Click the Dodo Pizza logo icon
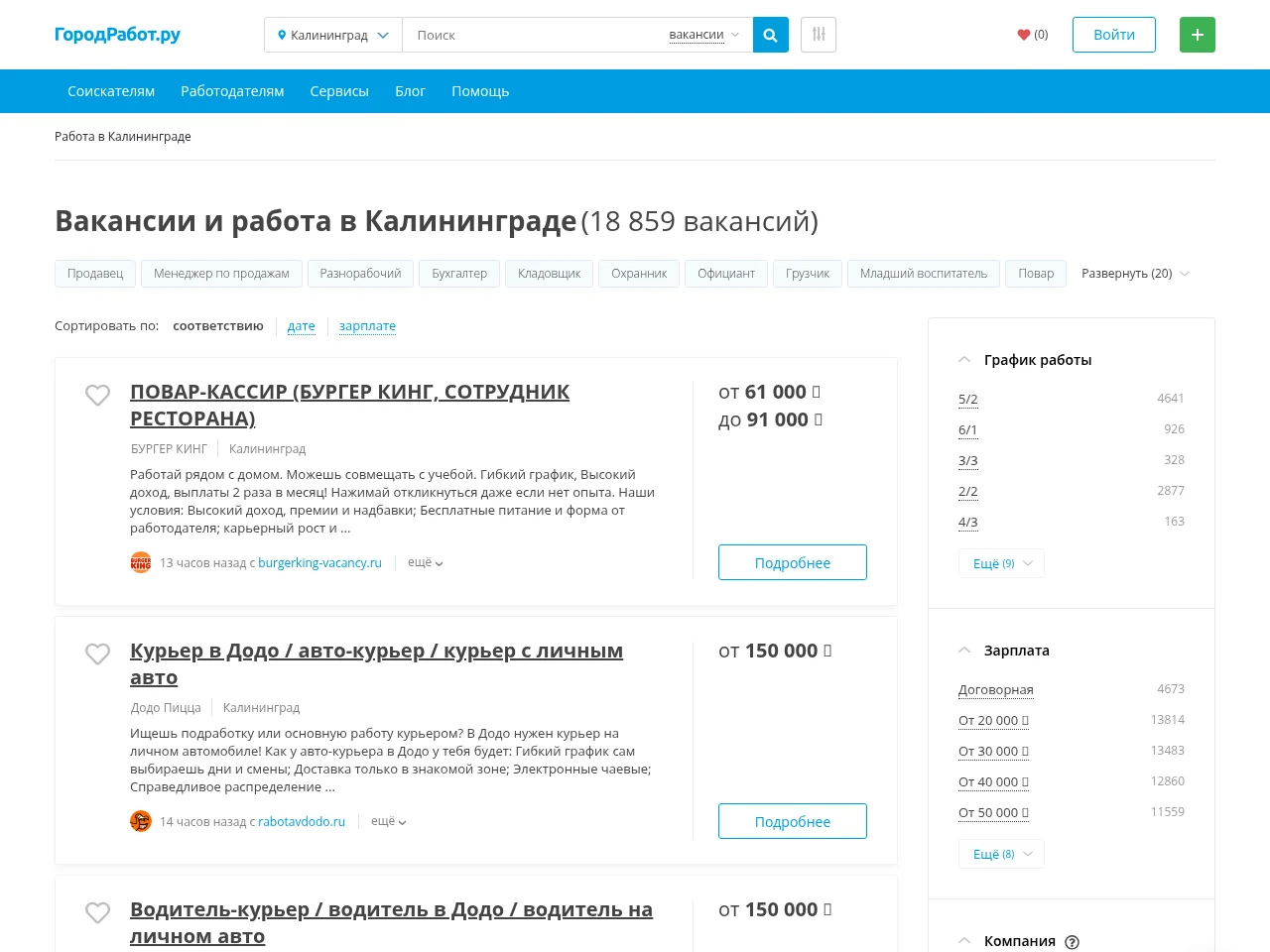Viewport: 1270px width, 952px height. pyautogui.click(x=141, y=821)
